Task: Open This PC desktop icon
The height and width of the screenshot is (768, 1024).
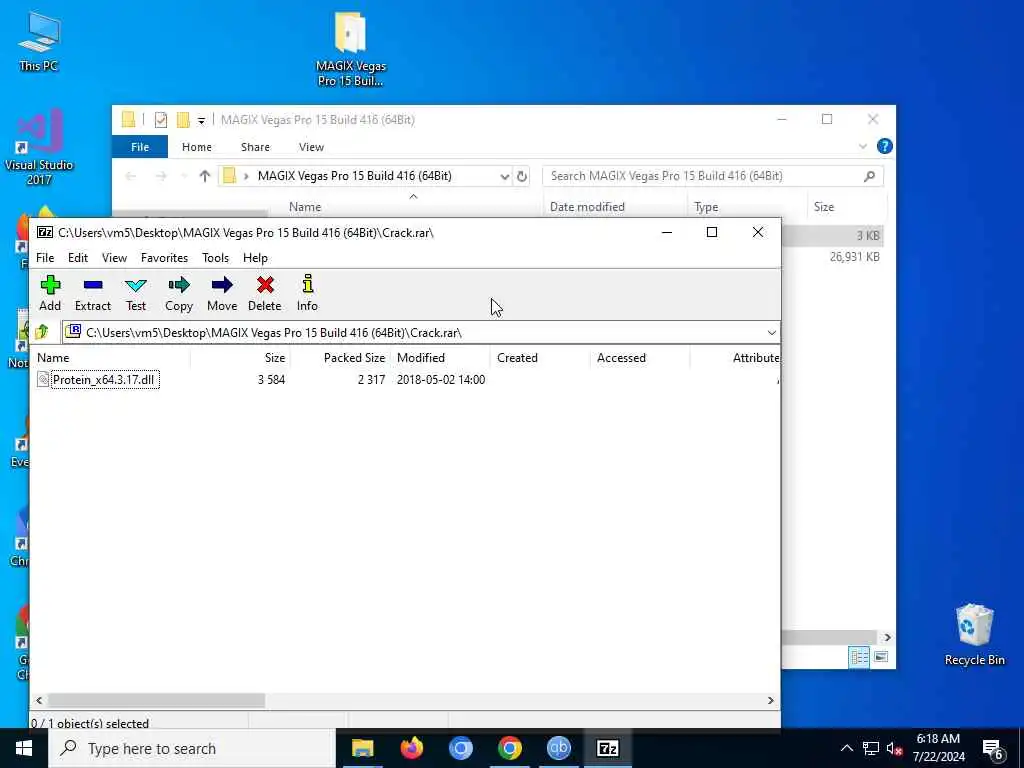Action: click(x=39, y=41)
